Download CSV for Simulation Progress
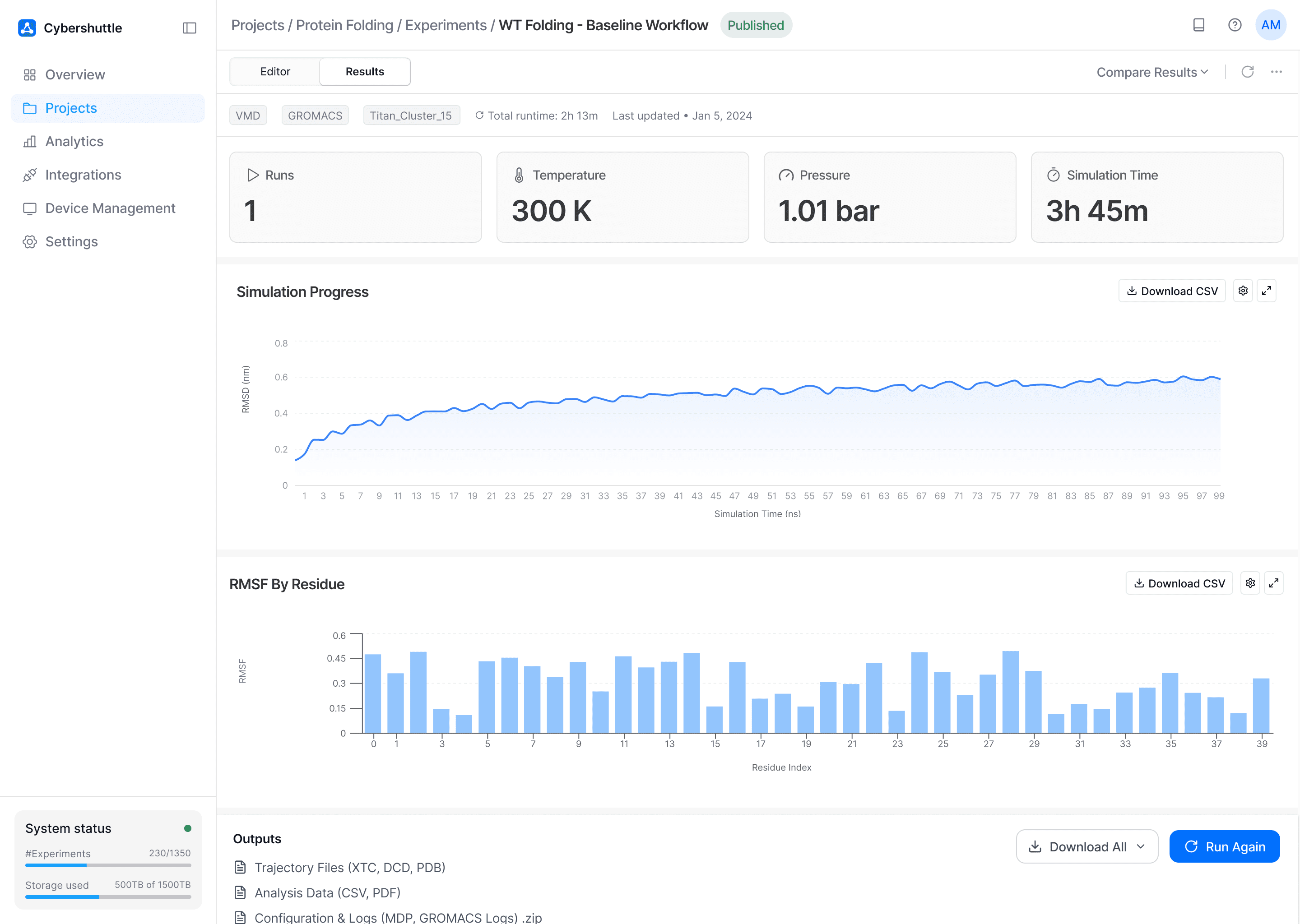This screenshot has height=924, width=1300. pos(1171,291)
